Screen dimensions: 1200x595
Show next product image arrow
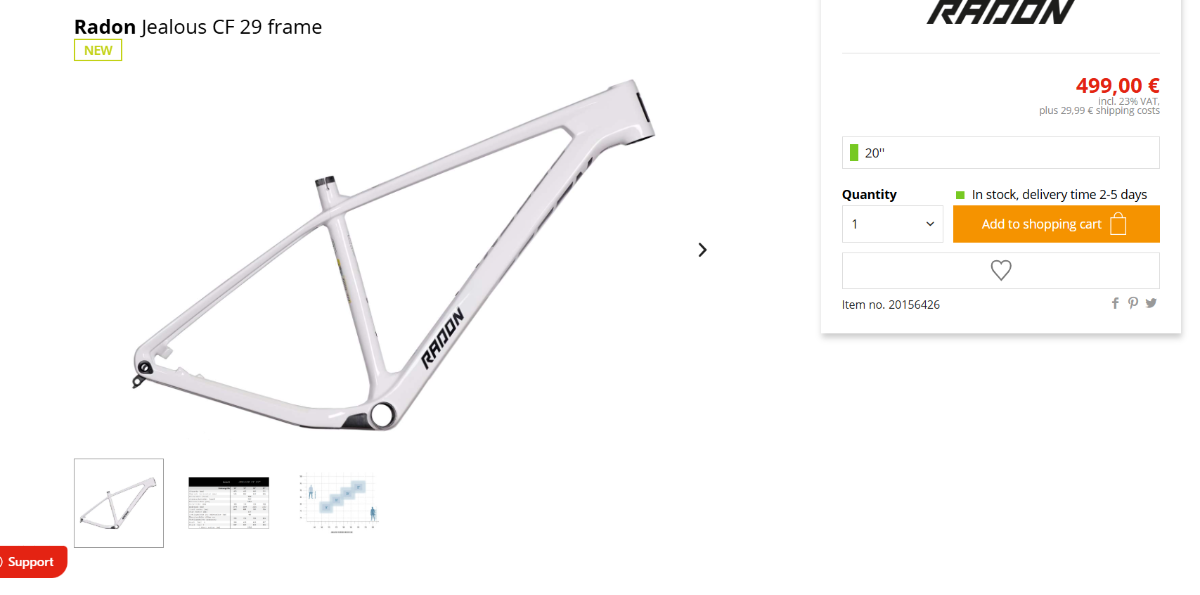702,250
